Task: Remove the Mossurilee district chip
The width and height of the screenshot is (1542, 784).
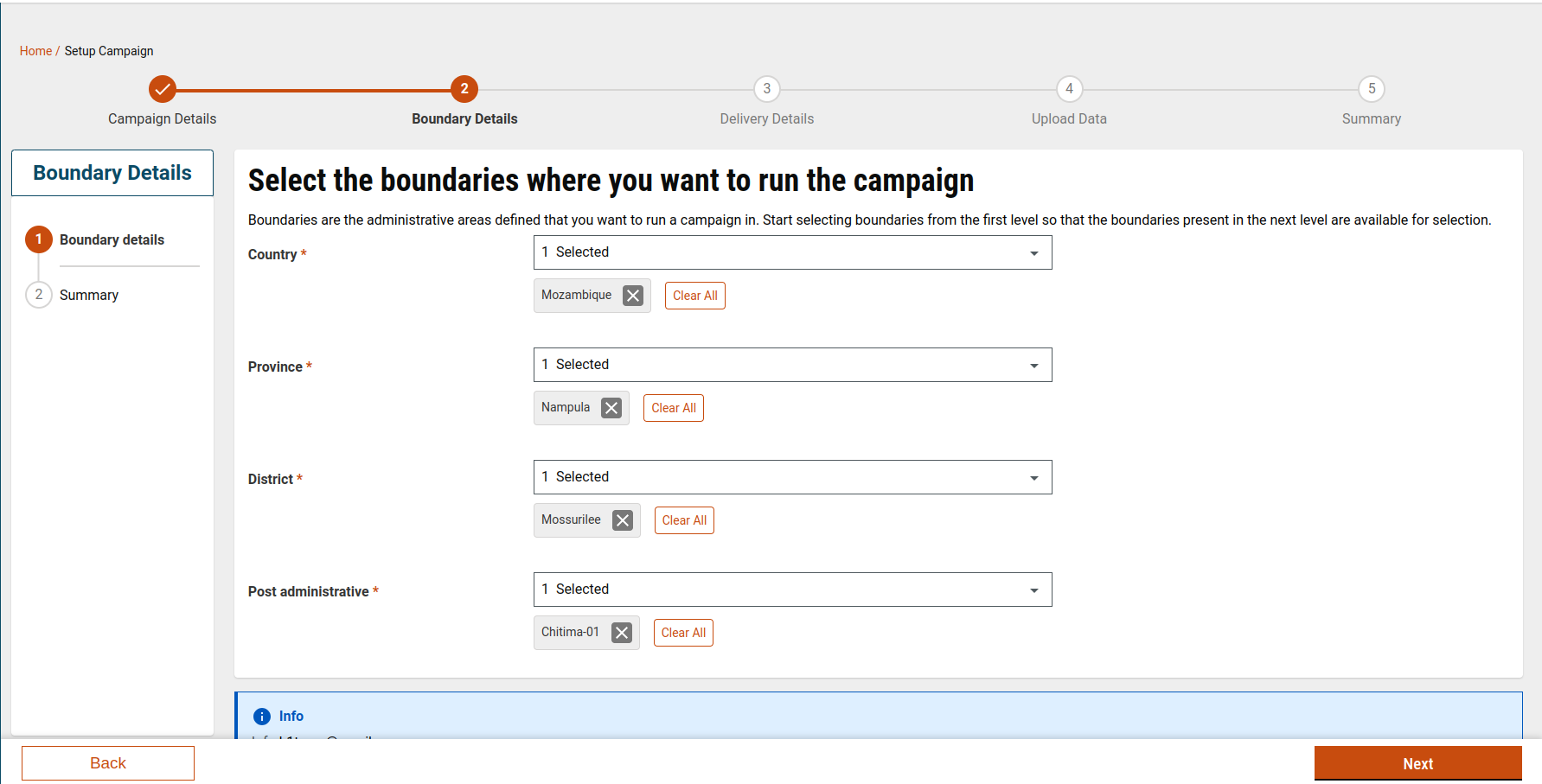Action: click(623, 520)
